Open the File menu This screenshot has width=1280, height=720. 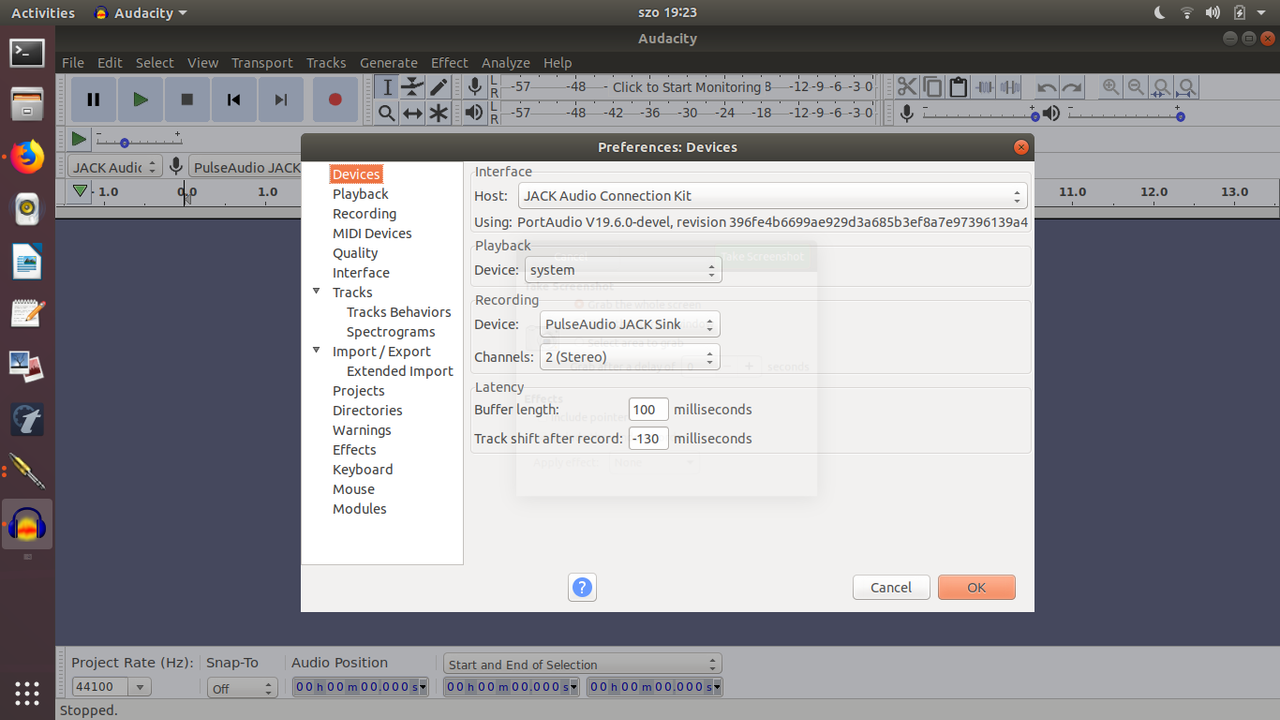coord(73,62)
